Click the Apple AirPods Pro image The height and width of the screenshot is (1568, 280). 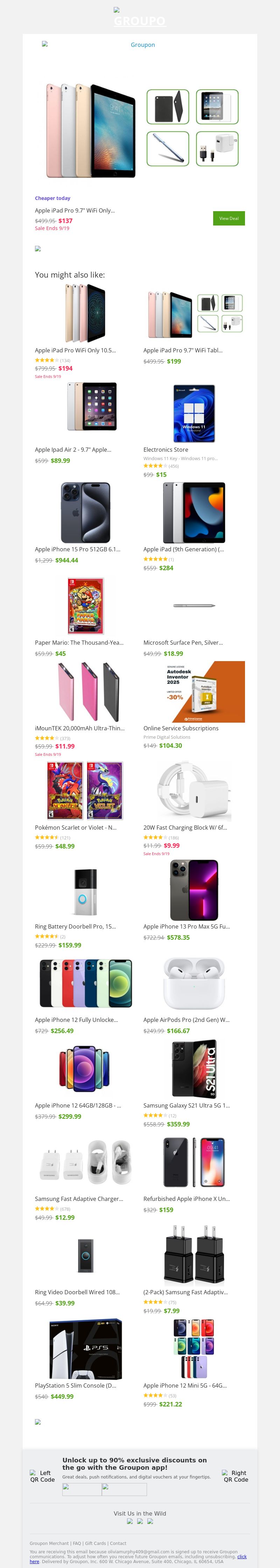194,984
